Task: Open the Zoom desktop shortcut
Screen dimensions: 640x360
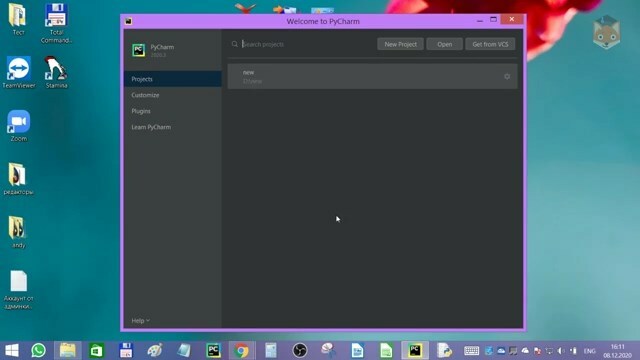Action: (18, 126)
